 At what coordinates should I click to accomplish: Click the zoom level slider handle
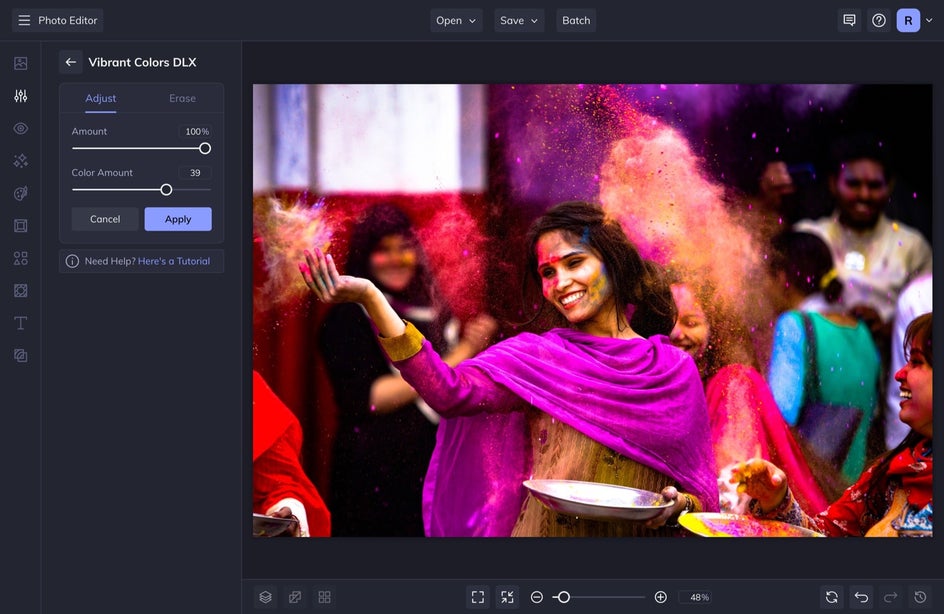pos(564,597)
